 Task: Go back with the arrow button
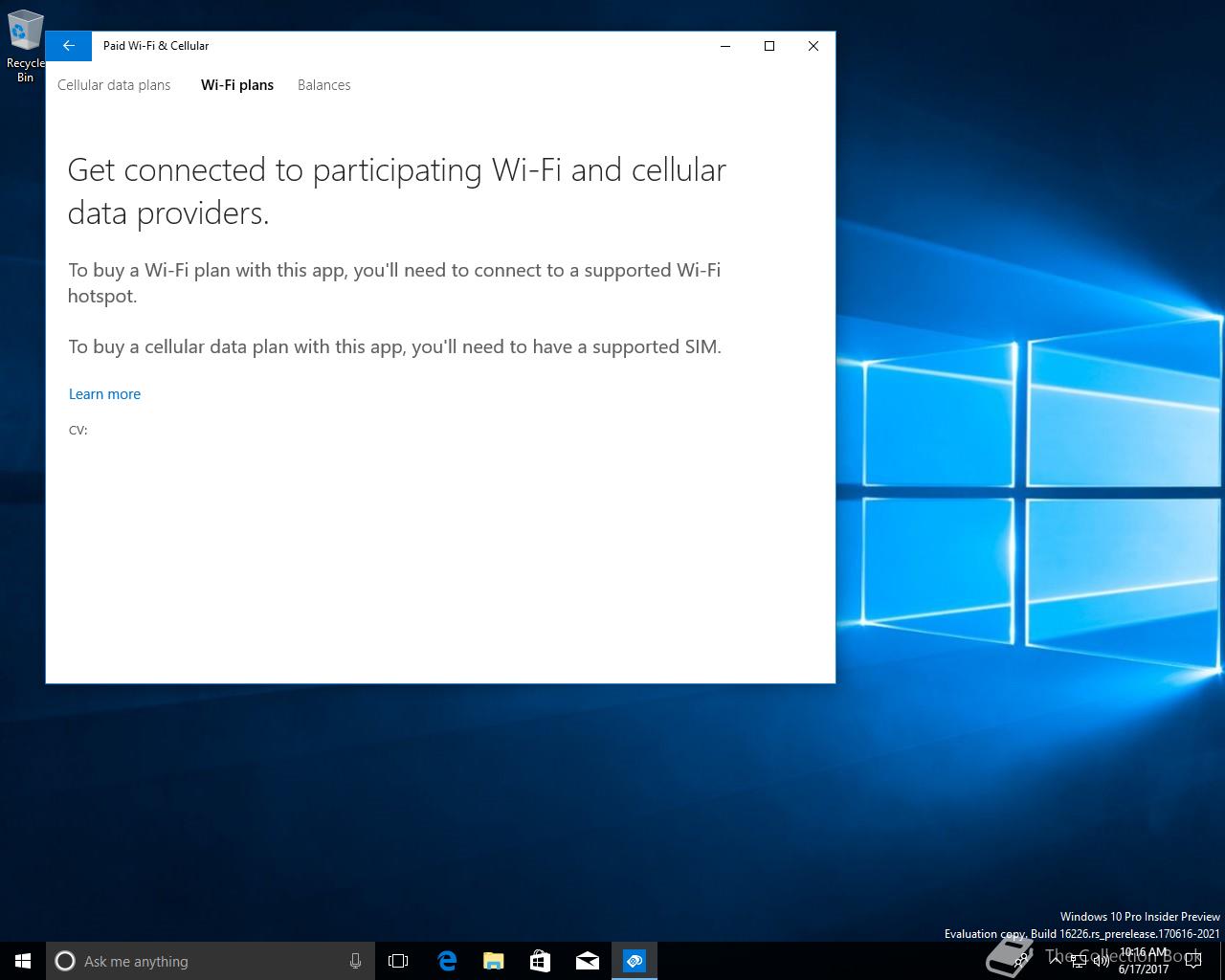point(69,46)
